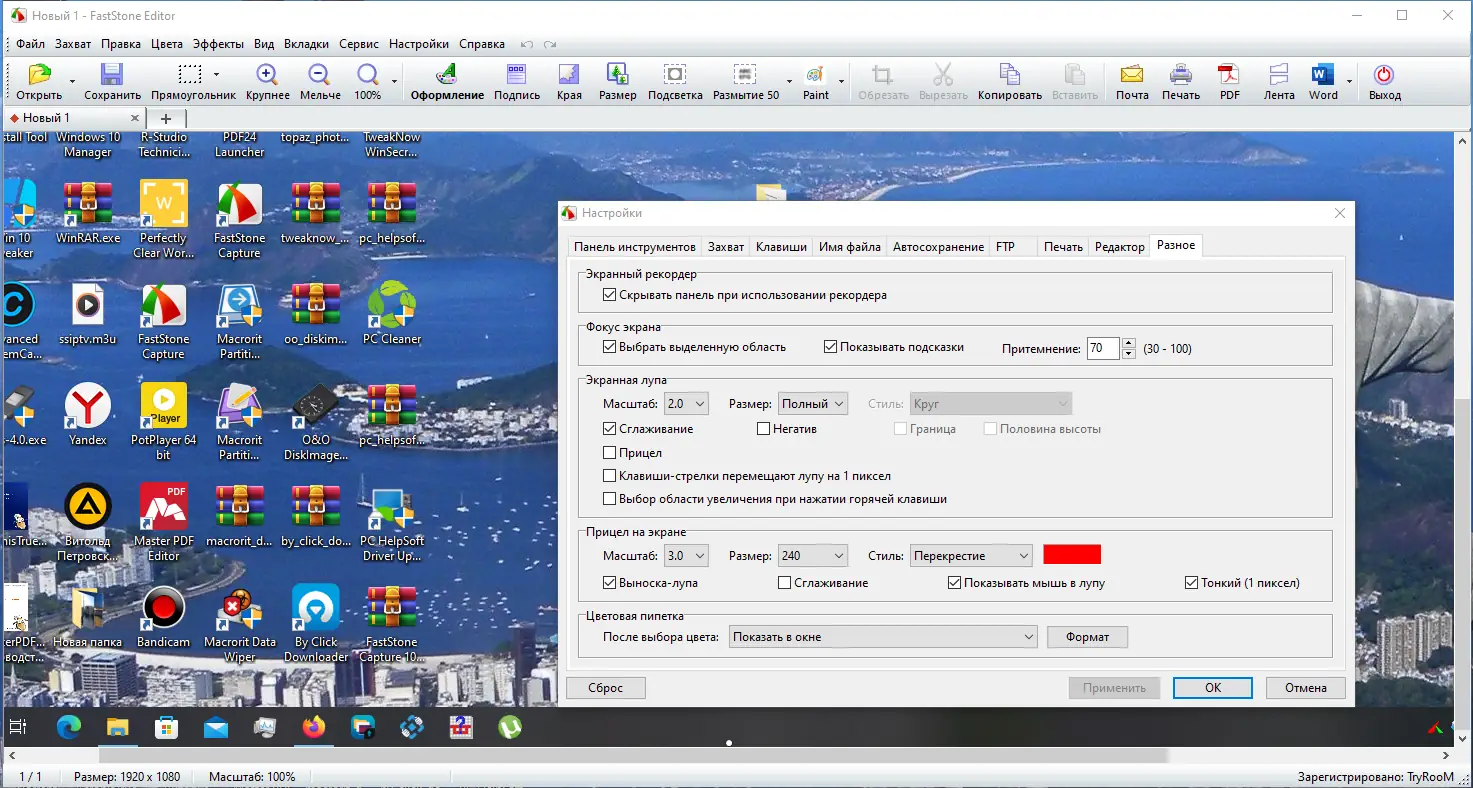Open the Масштаб 3.0 dropdown for the crosshair
The height and width of the screenshot is (788, 1473).
tap(686, 556)
